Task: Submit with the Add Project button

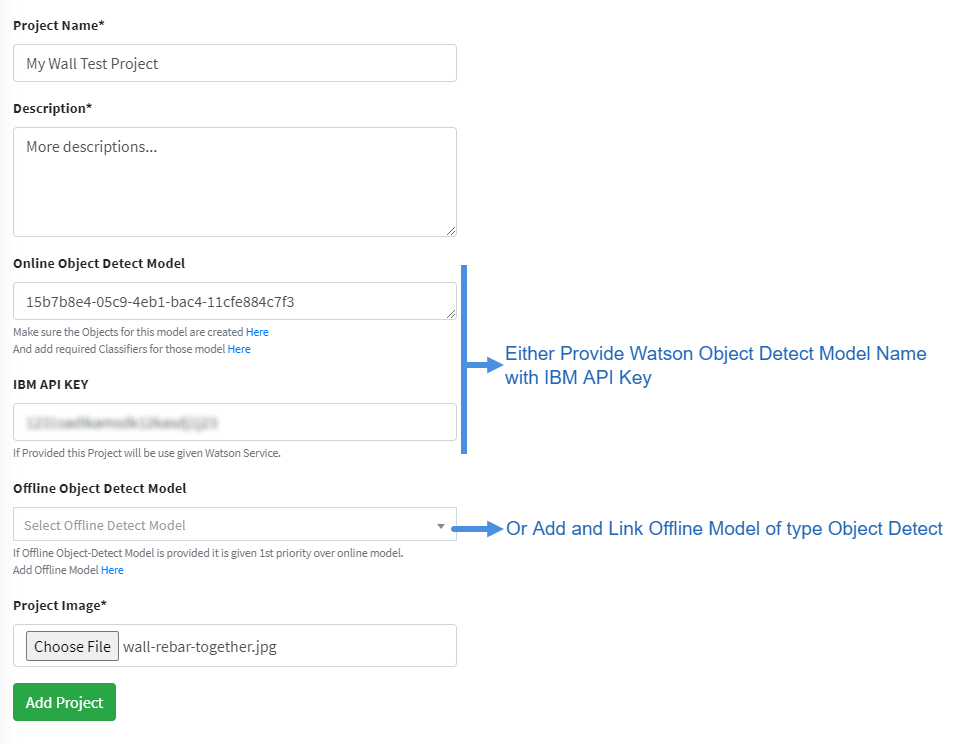Action: click(x=64, y=702)
